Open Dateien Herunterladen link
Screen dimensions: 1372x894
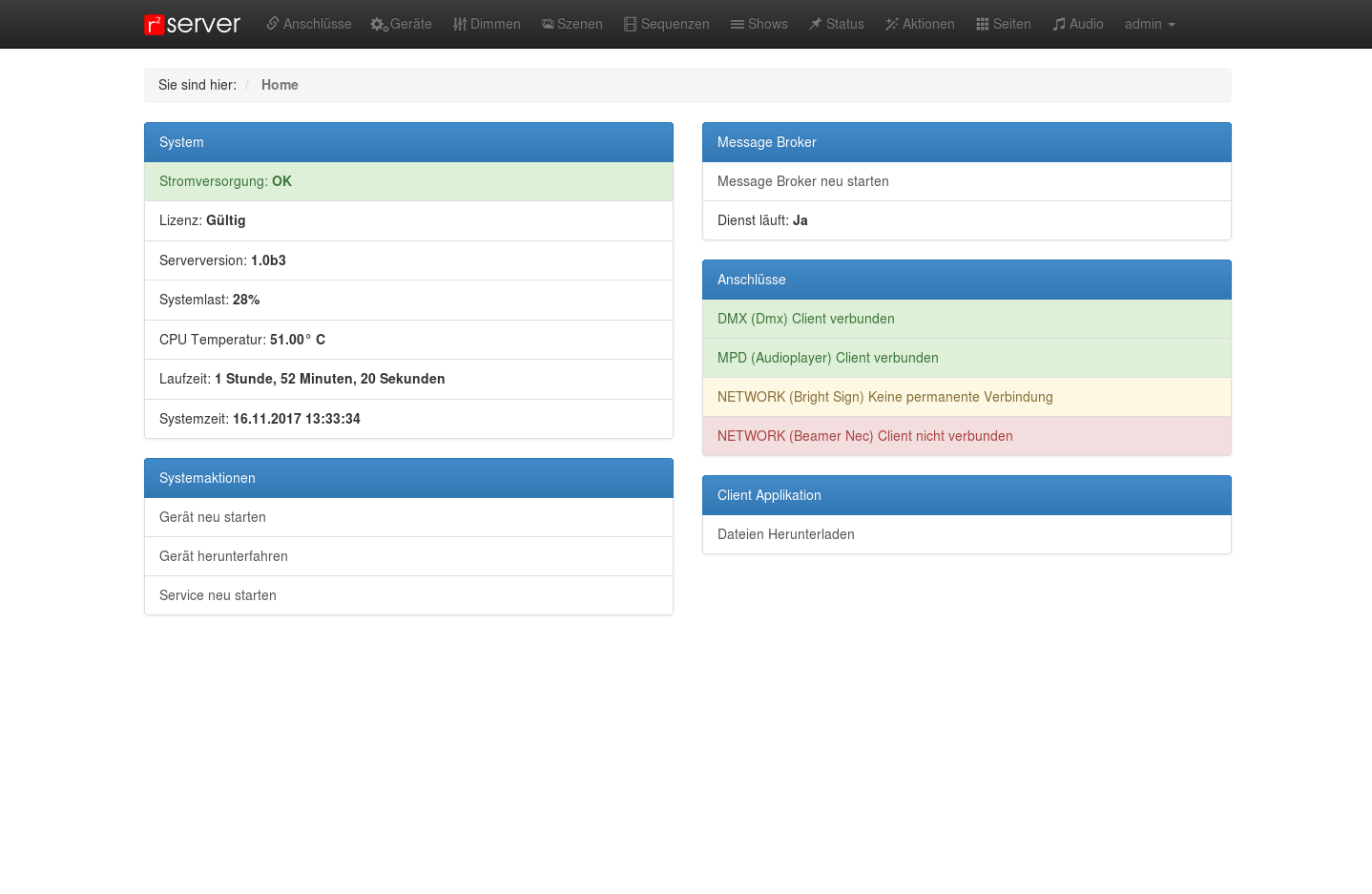click(785, 534)
